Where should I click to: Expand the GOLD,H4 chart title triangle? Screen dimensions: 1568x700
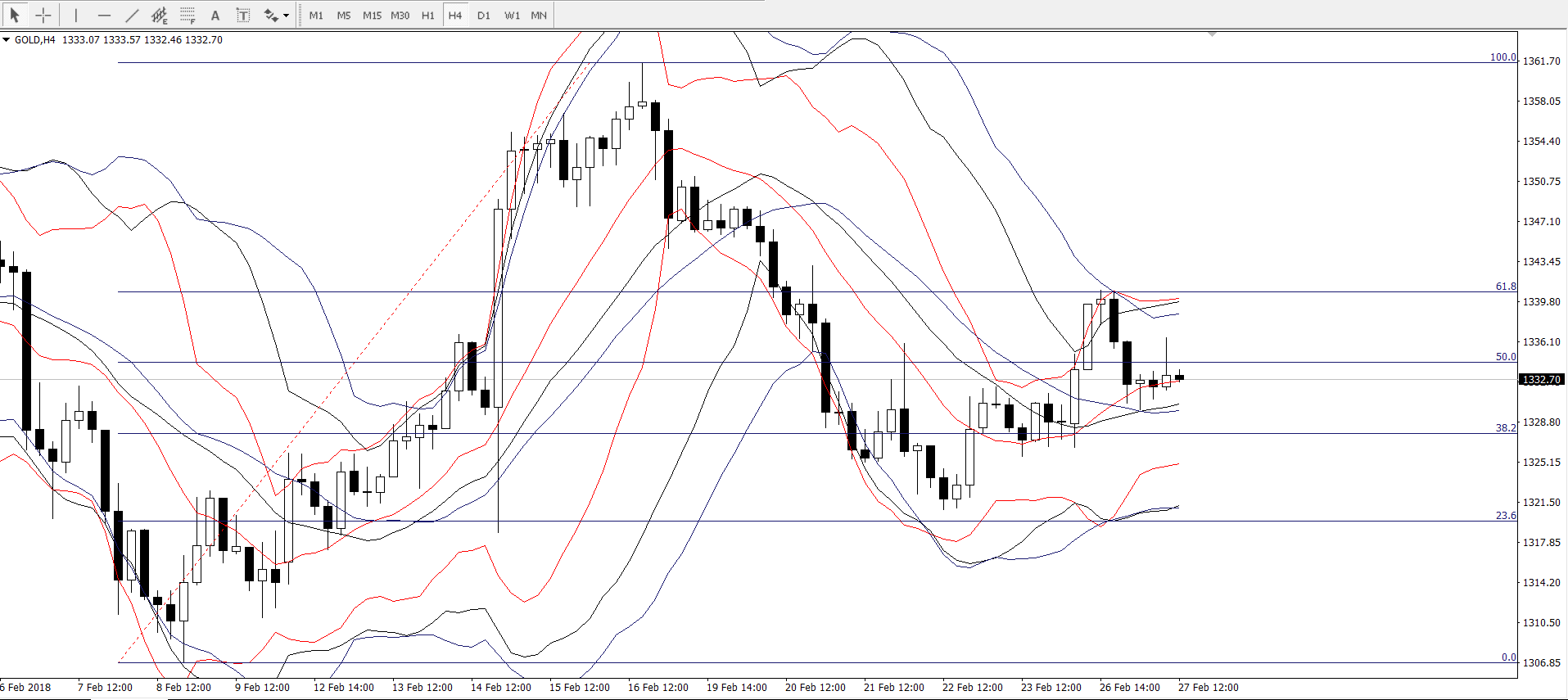click(7, 39)
